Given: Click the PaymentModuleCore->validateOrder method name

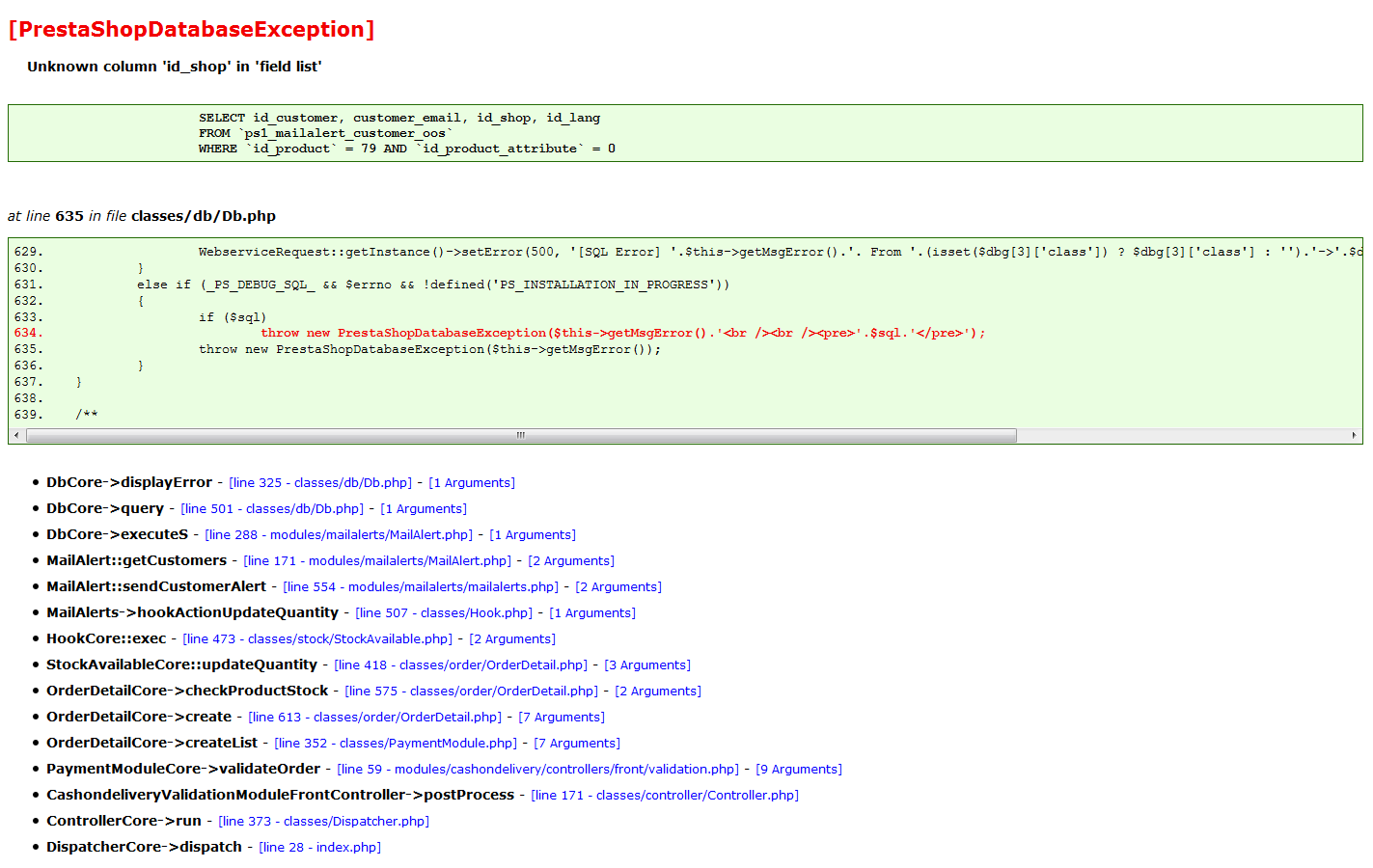Looking at the screenshot, I should click(183, 769).
